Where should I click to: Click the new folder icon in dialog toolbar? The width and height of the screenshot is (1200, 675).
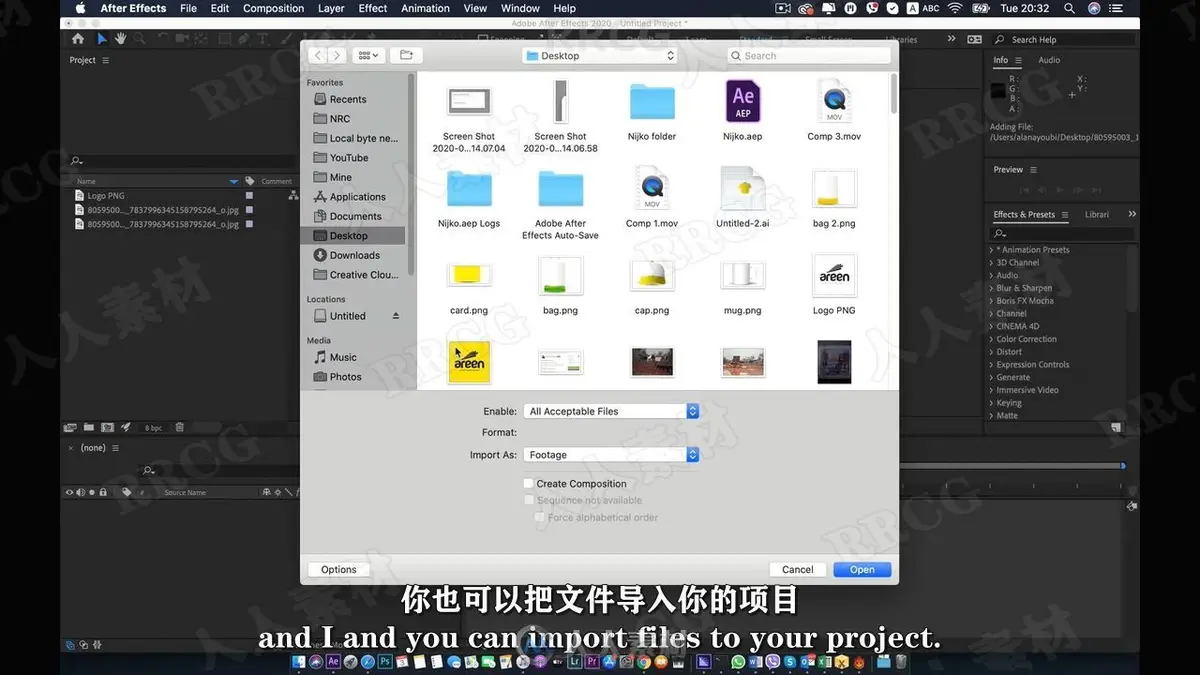click(405, 55)
